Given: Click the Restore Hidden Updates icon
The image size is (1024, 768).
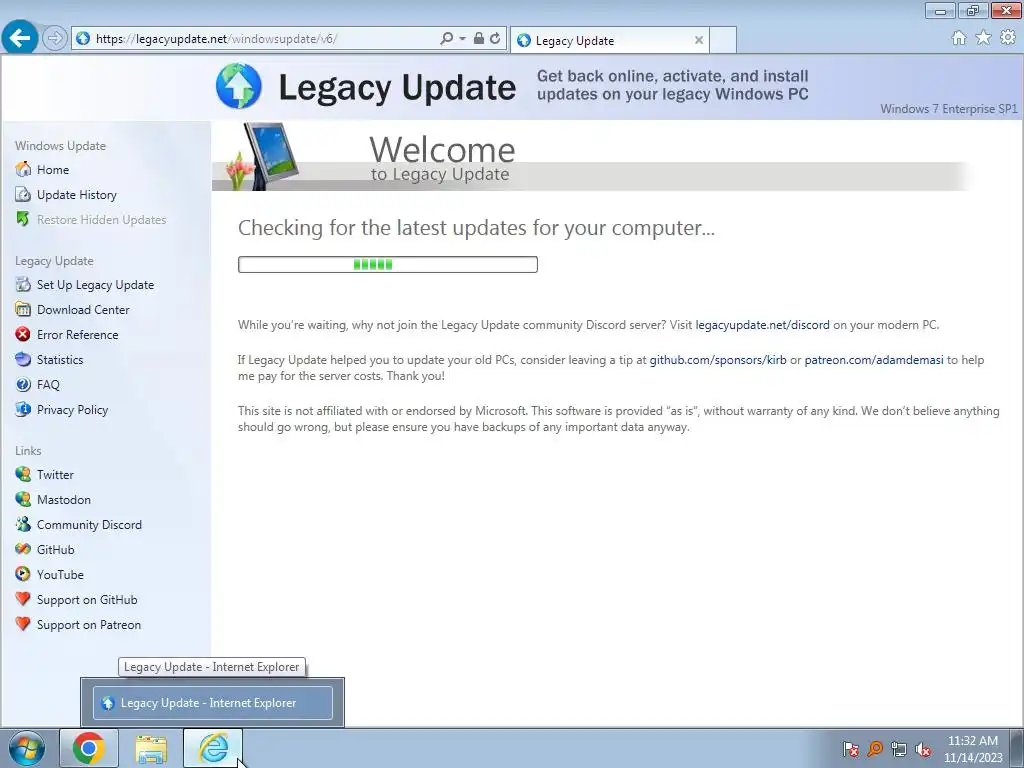Looking at the screenshot, I should (23, 219).
